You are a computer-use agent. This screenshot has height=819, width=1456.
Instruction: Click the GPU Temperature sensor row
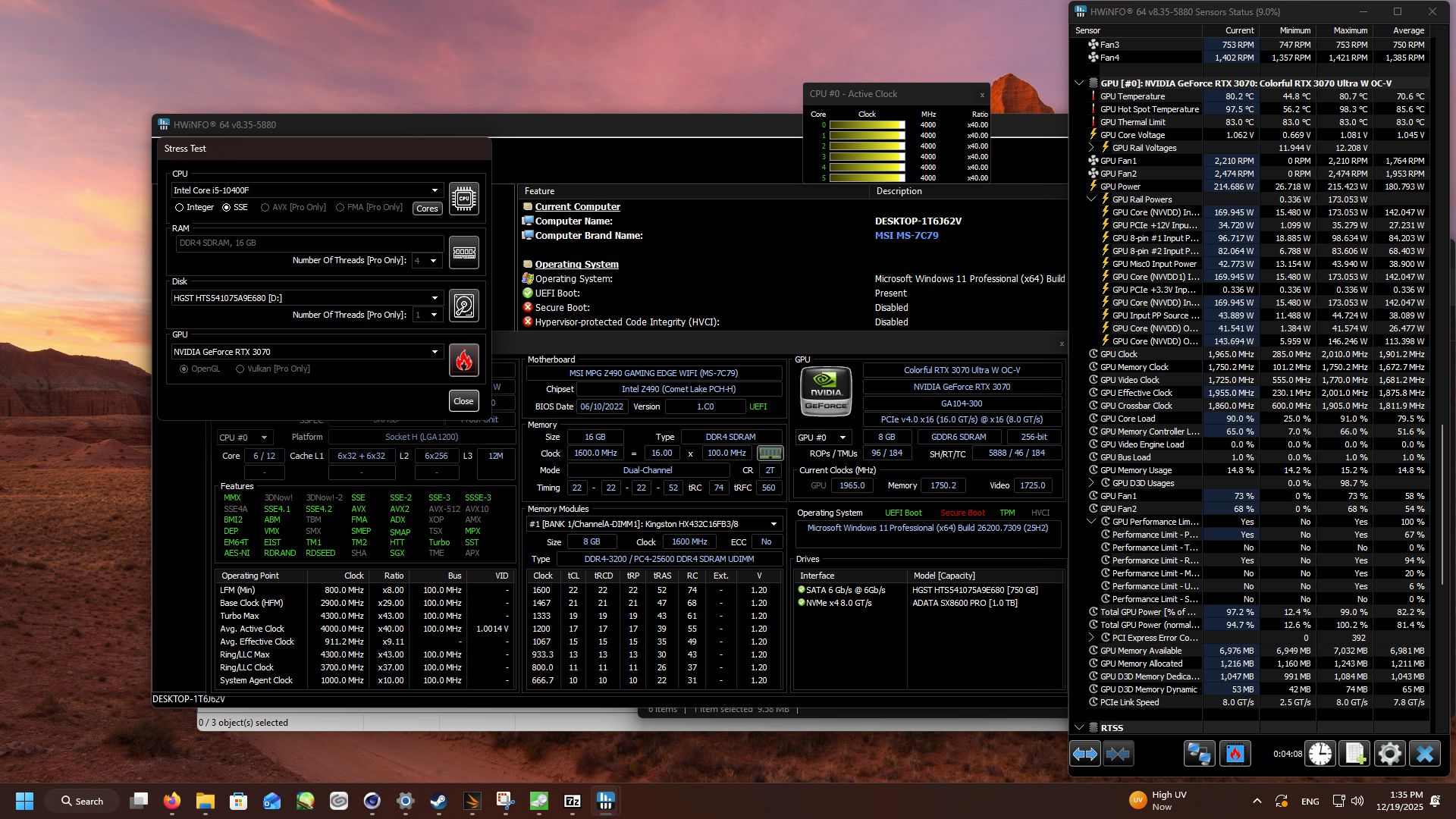coord(1250,96)
